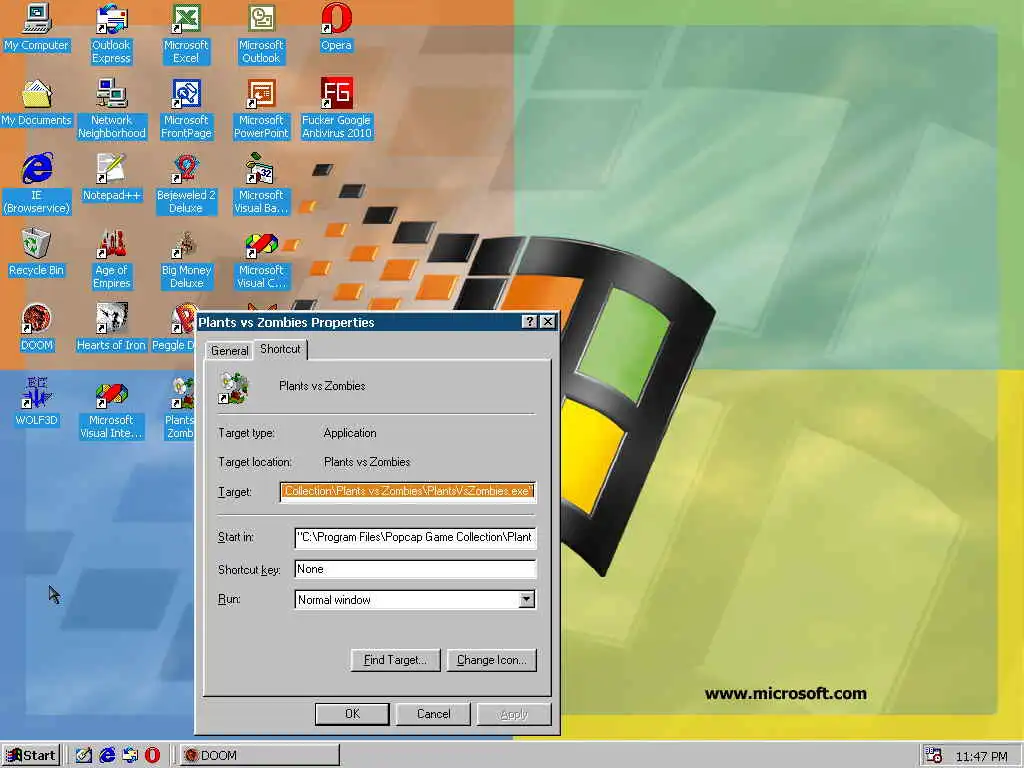Switch to the General tab
Screen dimensions: 1024x768
[x=229, y=351]
